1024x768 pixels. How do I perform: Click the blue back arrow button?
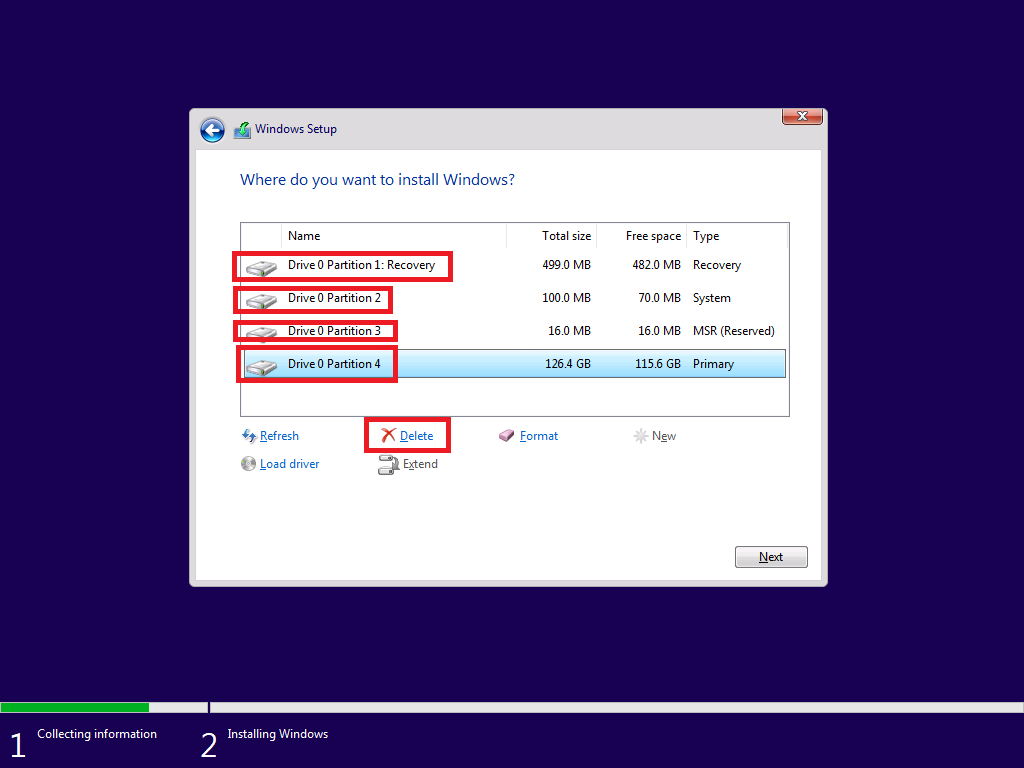tap(212, 130)
